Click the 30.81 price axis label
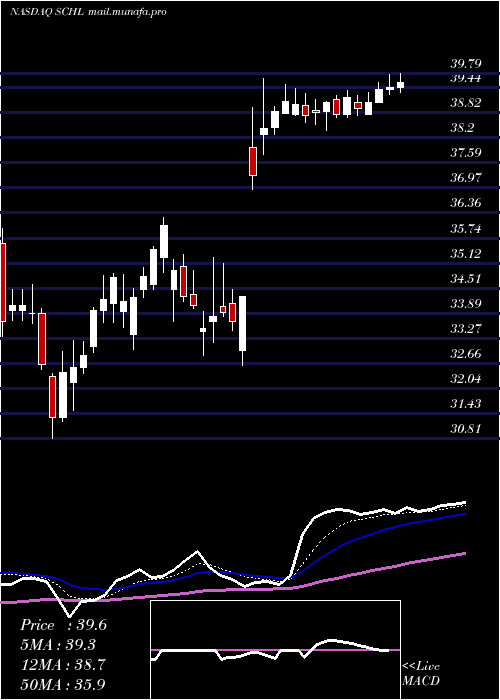500x700 pixels. pos(465,429)
